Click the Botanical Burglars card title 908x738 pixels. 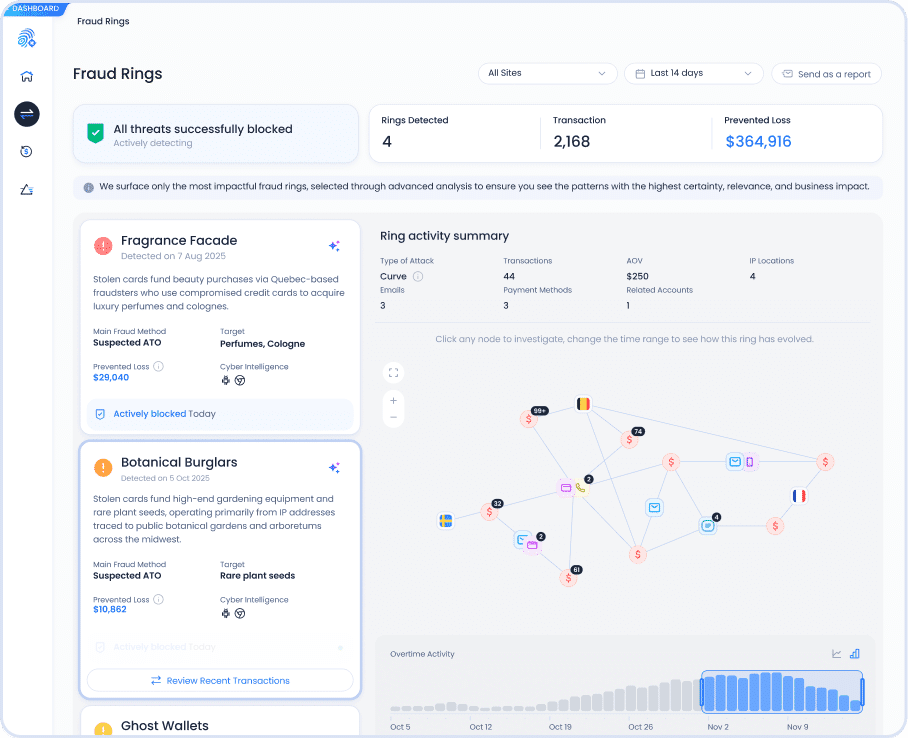[179, 462]
